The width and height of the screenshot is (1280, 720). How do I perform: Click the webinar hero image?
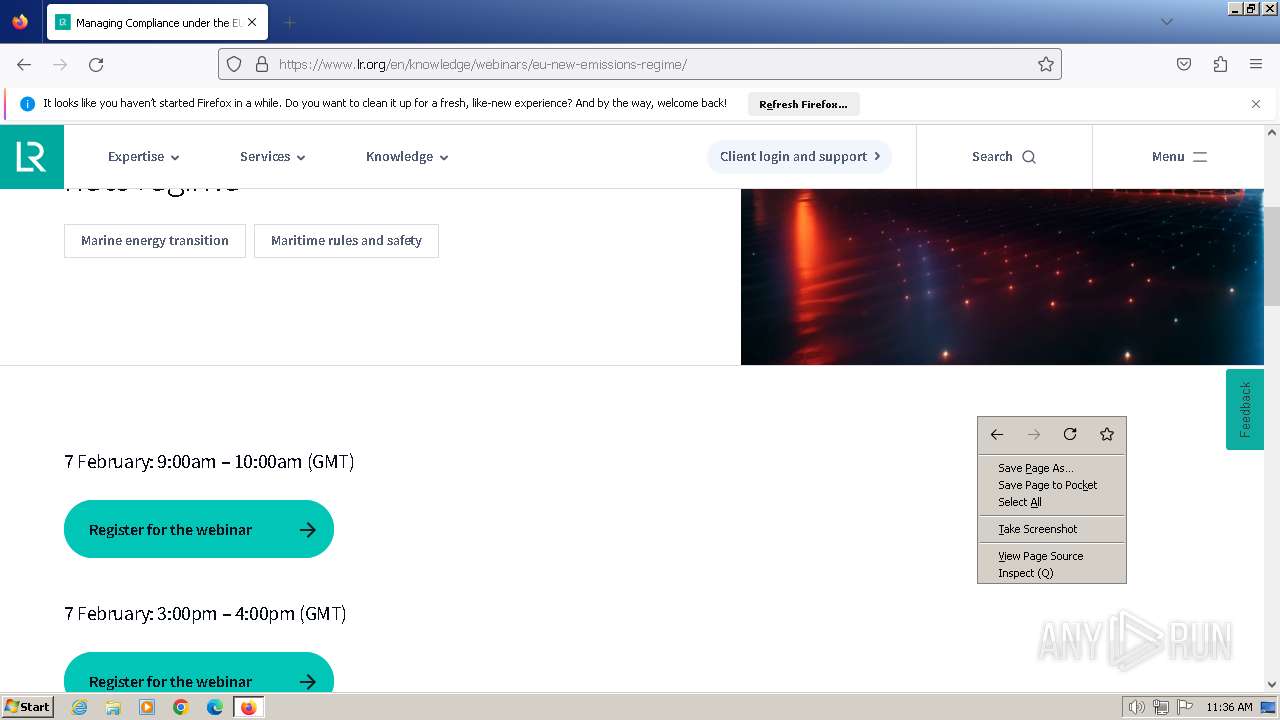pyautogui.click(x=1002, y=277)
